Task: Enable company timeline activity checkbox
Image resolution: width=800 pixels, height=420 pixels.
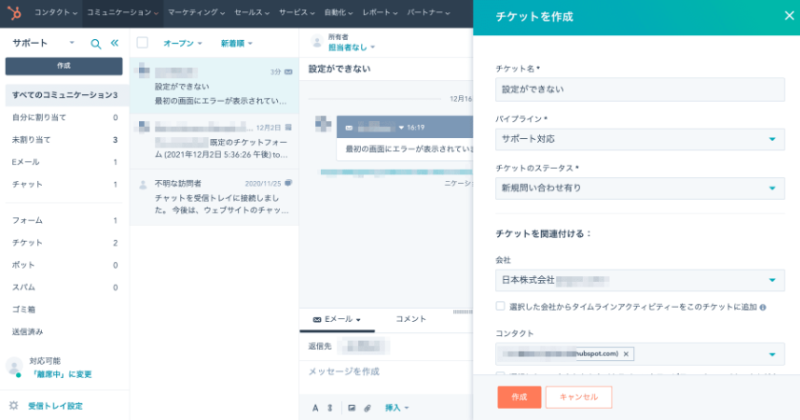Action: [x=500, y=306]
